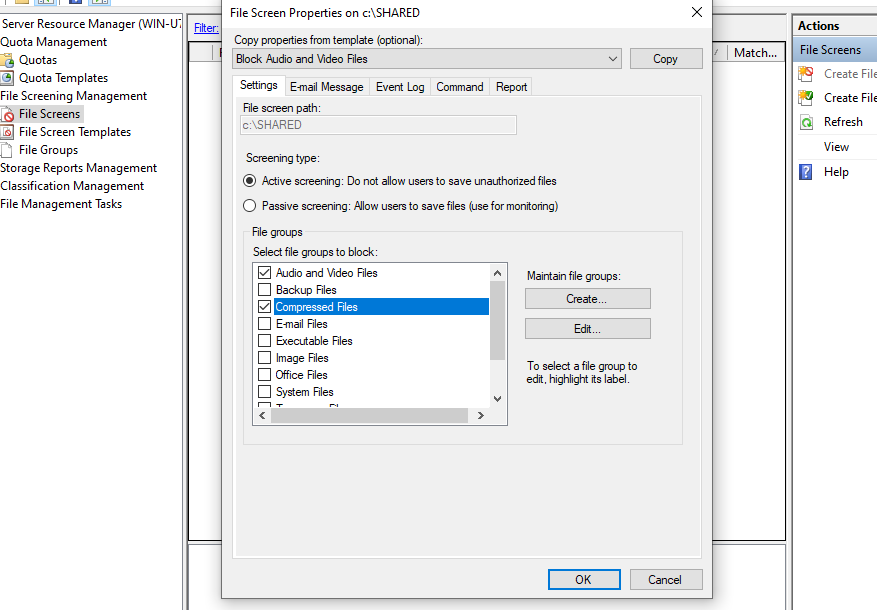The image size is (877, 610).
Task: Click the Quotas icon in the tree
Action: click(x=8, y=60)
